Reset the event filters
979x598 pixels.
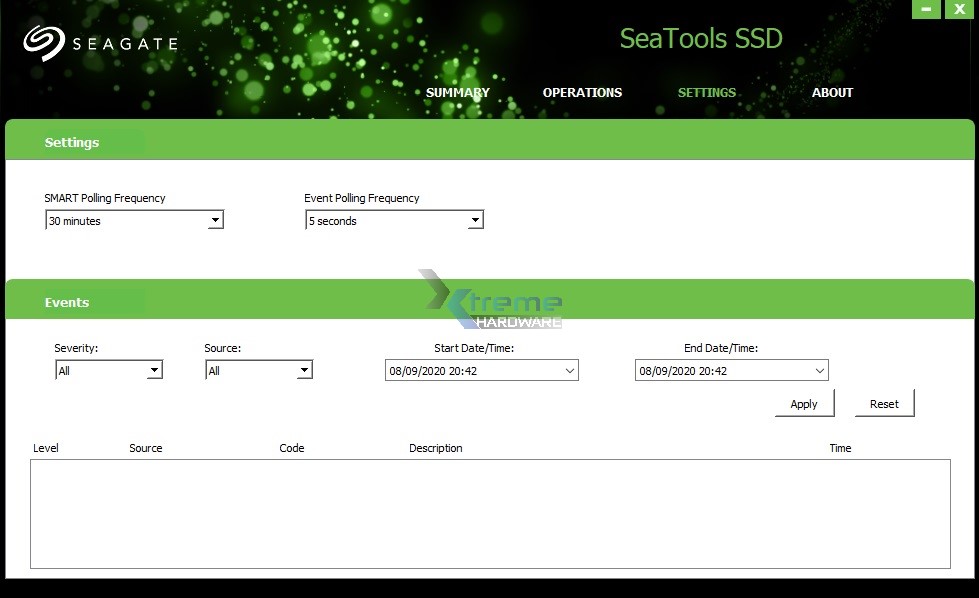tap(884, 403)
